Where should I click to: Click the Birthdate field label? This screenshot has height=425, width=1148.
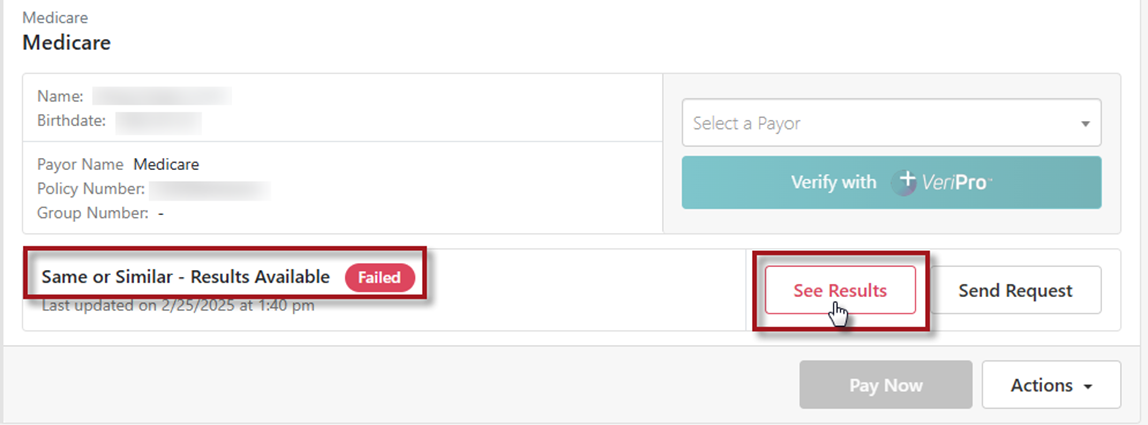tap(72, 122)
